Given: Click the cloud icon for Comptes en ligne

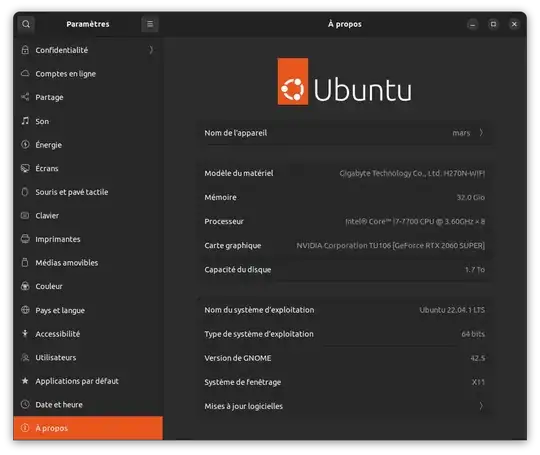Looking at the screenshot, I should click(x=25, y=73).
